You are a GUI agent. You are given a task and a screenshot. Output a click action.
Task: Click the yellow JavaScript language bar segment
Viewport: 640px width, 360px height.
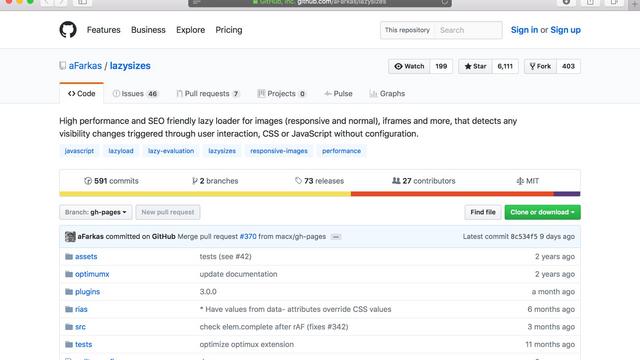tap(205, 194)
